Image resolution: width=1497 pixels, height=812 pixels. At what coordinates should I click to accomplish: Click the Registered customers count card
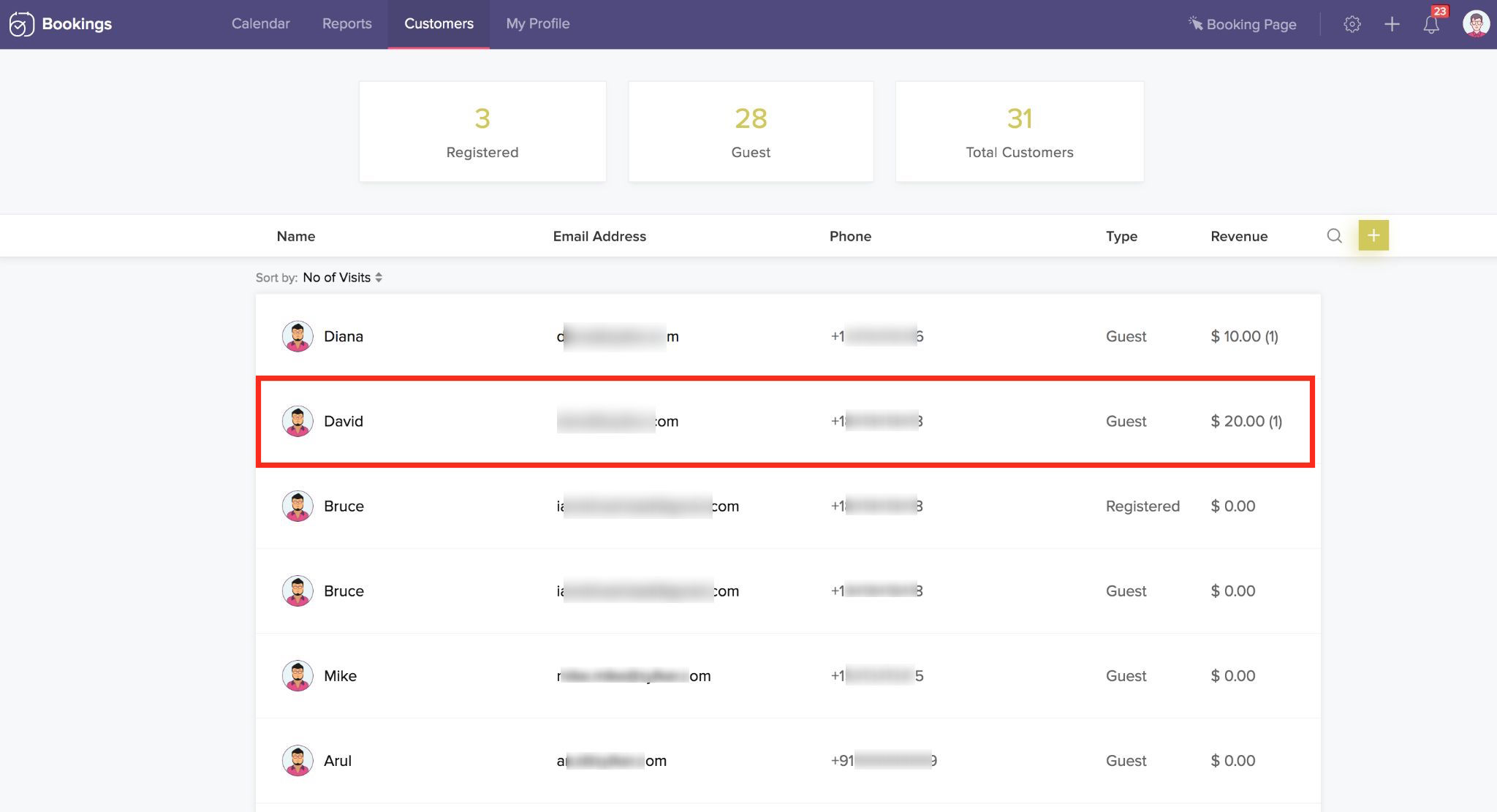click(482, 132)
